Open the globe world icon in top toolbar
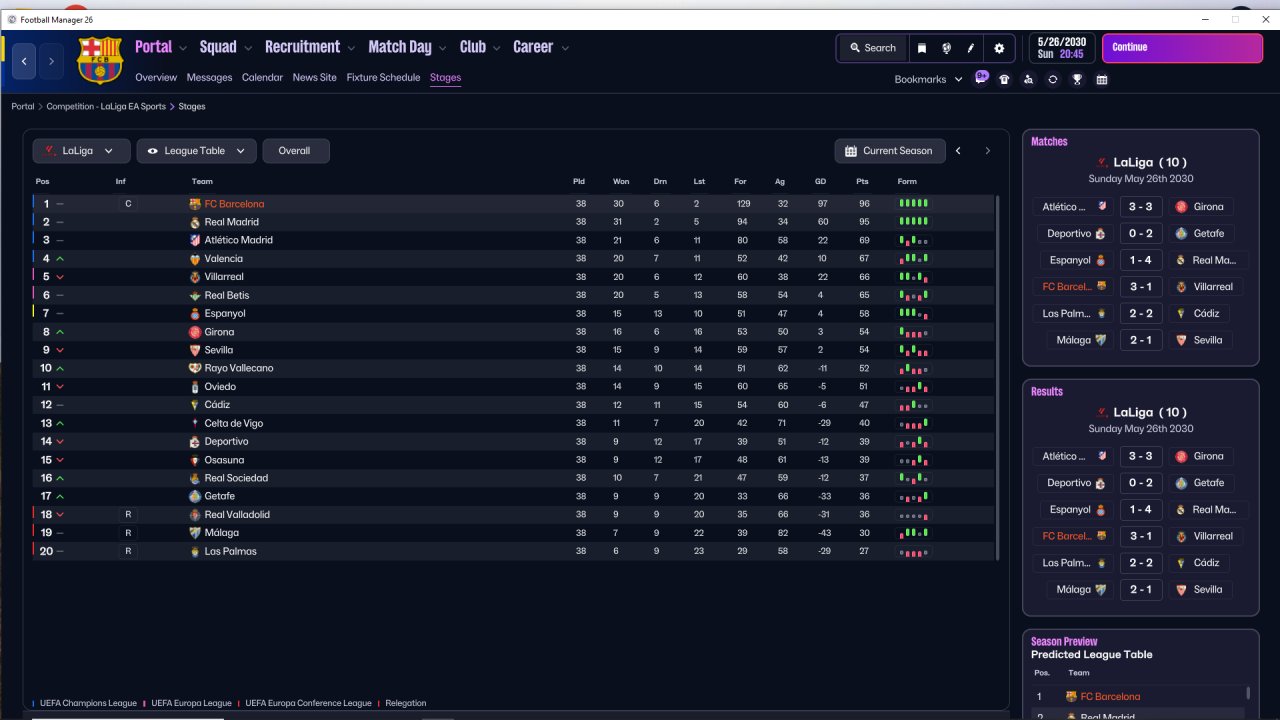This screenshot has width=1280, height=720. pos(946,48)
